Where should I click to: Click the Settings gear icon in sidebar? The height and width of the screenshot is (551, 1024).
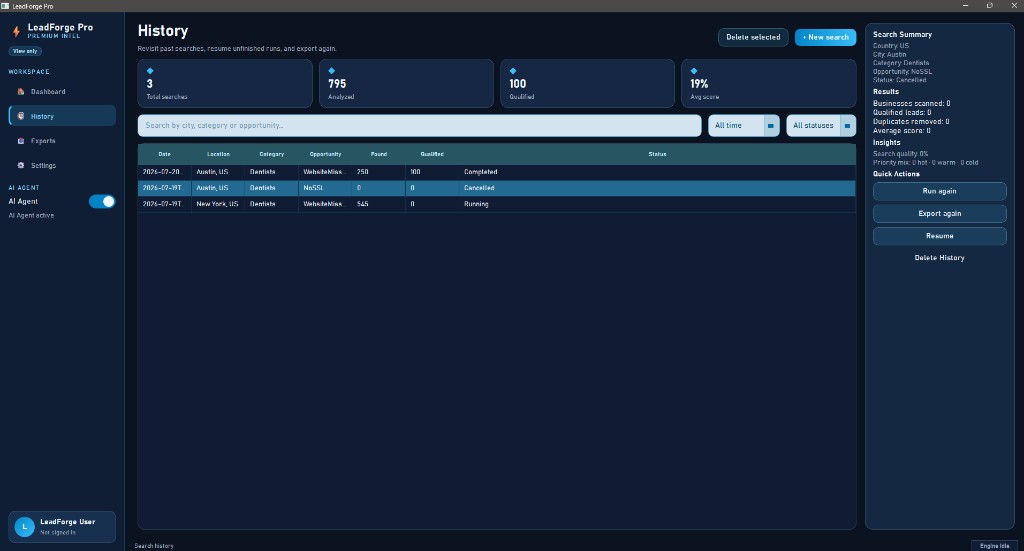21,165
